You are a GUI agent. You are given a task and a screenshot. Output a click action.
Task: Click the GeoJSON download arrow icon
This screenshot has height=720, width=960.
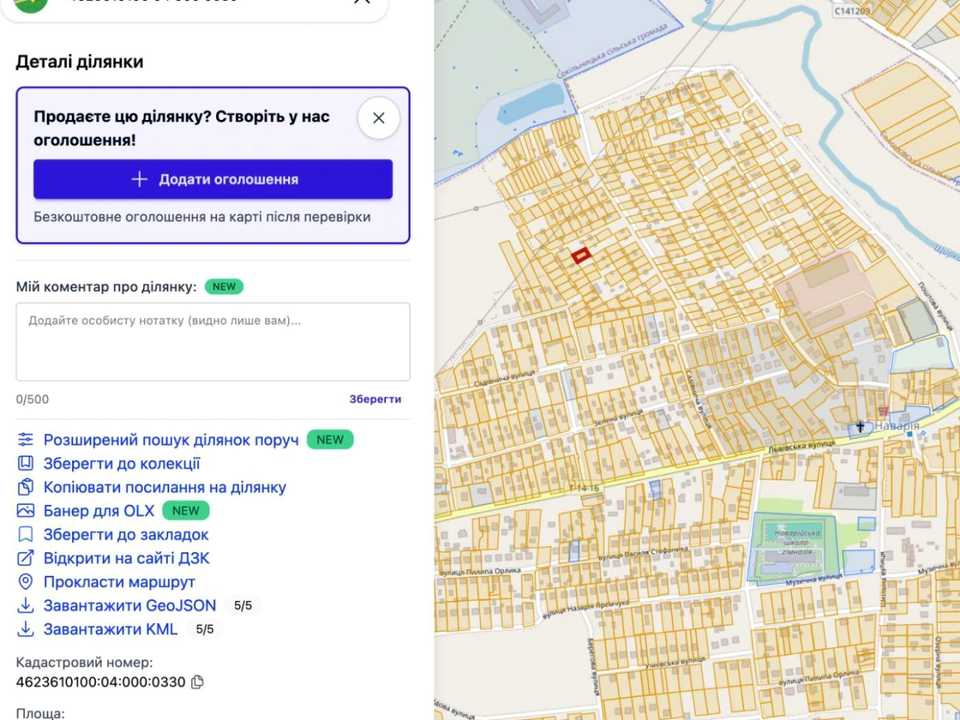tap(25, 606)
